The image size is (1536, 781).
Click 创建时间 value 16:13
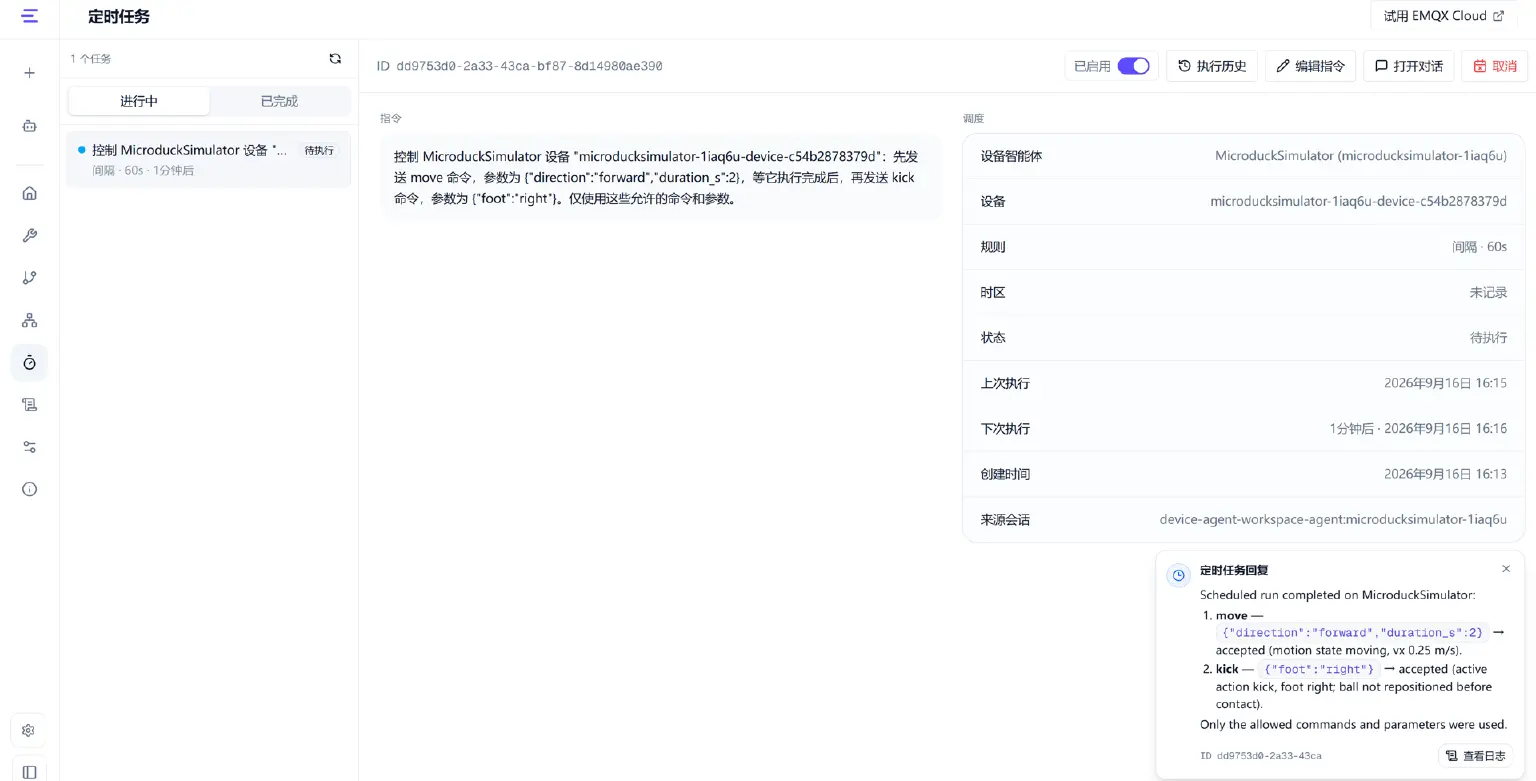(1445, 474)
